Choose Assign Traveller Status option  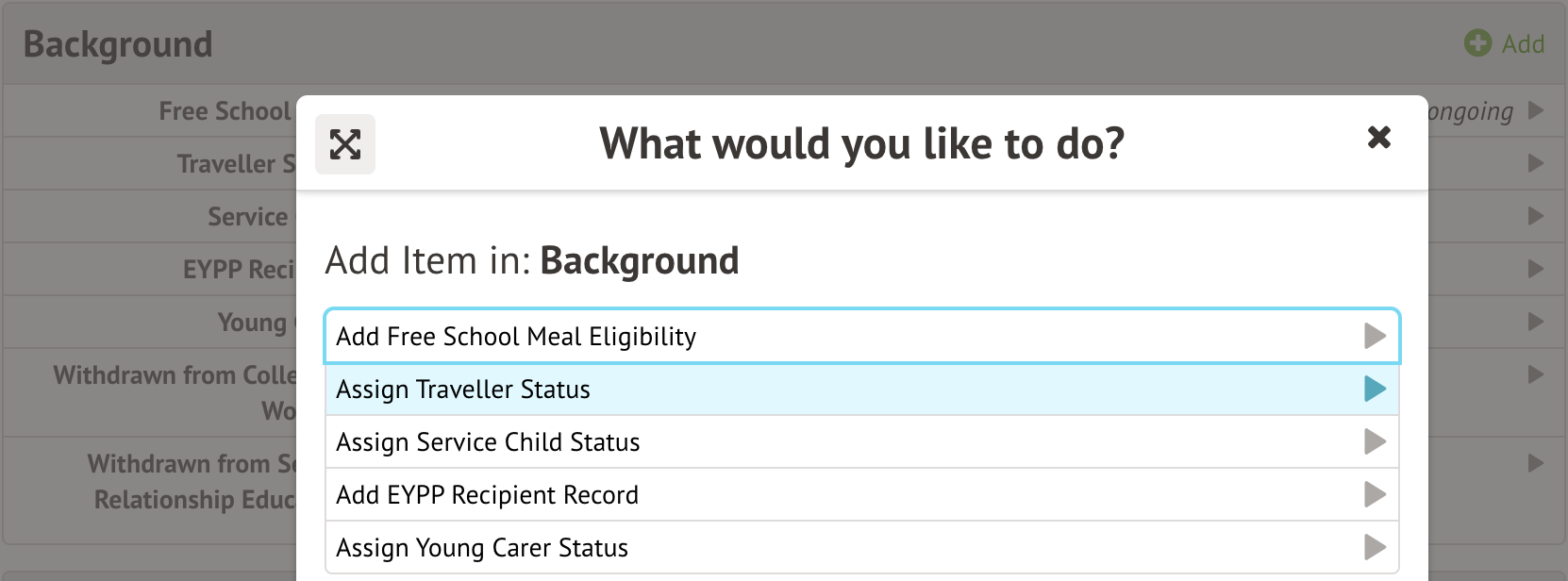(463, 390)
